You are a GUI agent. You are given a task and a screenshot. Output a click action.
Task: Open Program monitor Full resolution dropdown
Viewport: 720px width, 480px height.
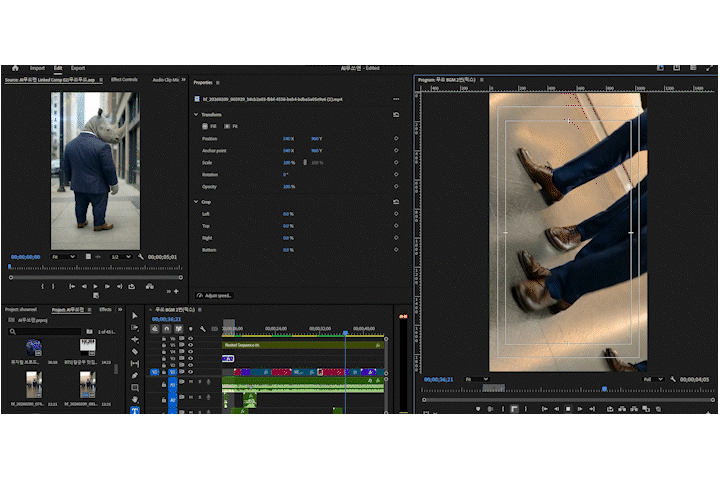pos(652,380)
